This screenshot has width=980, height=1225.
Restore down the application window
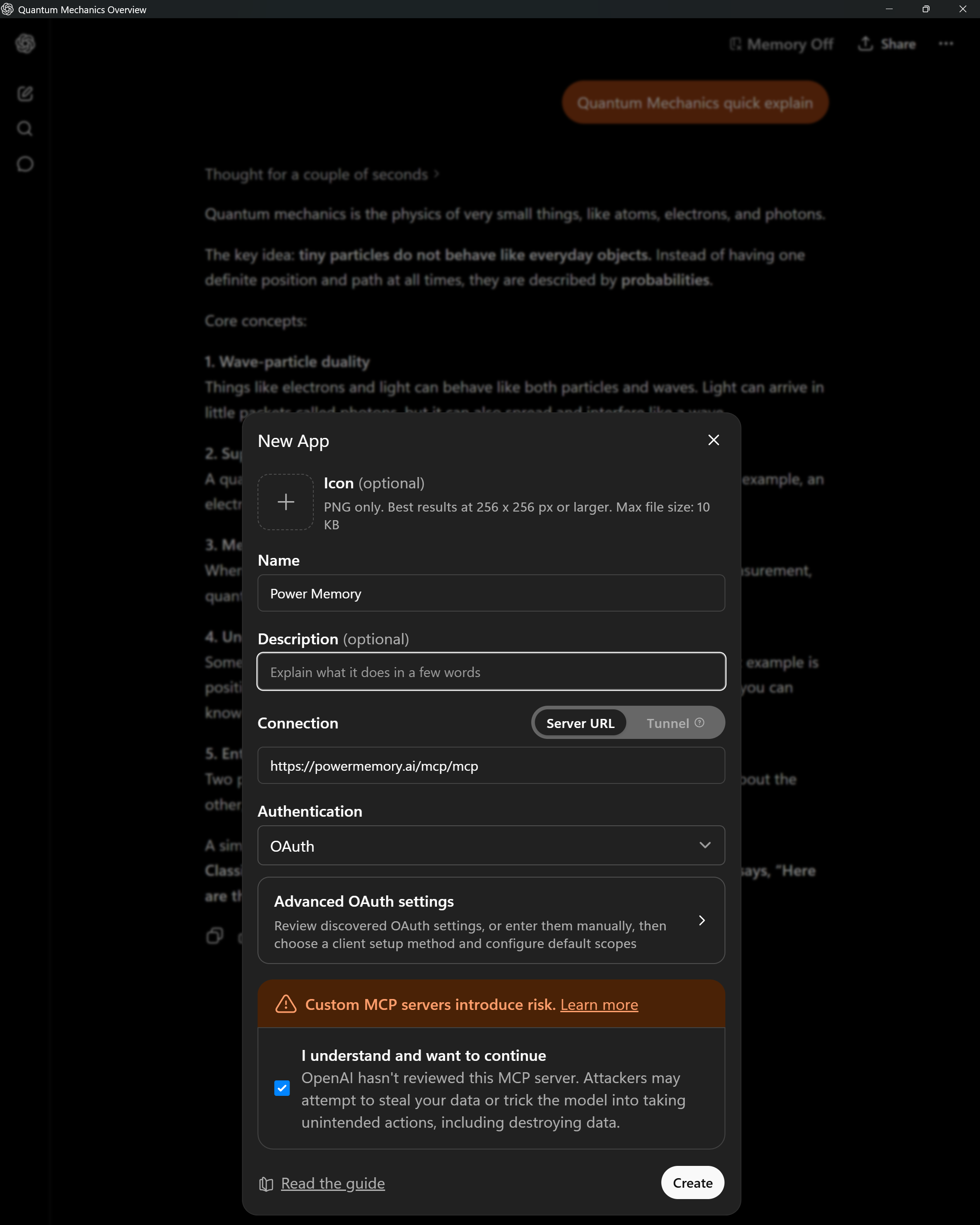coord(925,9)
